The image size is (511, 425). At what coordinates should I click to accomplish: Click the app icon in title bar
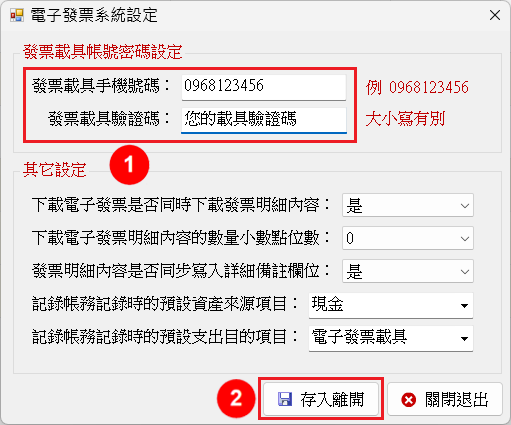[17, 15]
